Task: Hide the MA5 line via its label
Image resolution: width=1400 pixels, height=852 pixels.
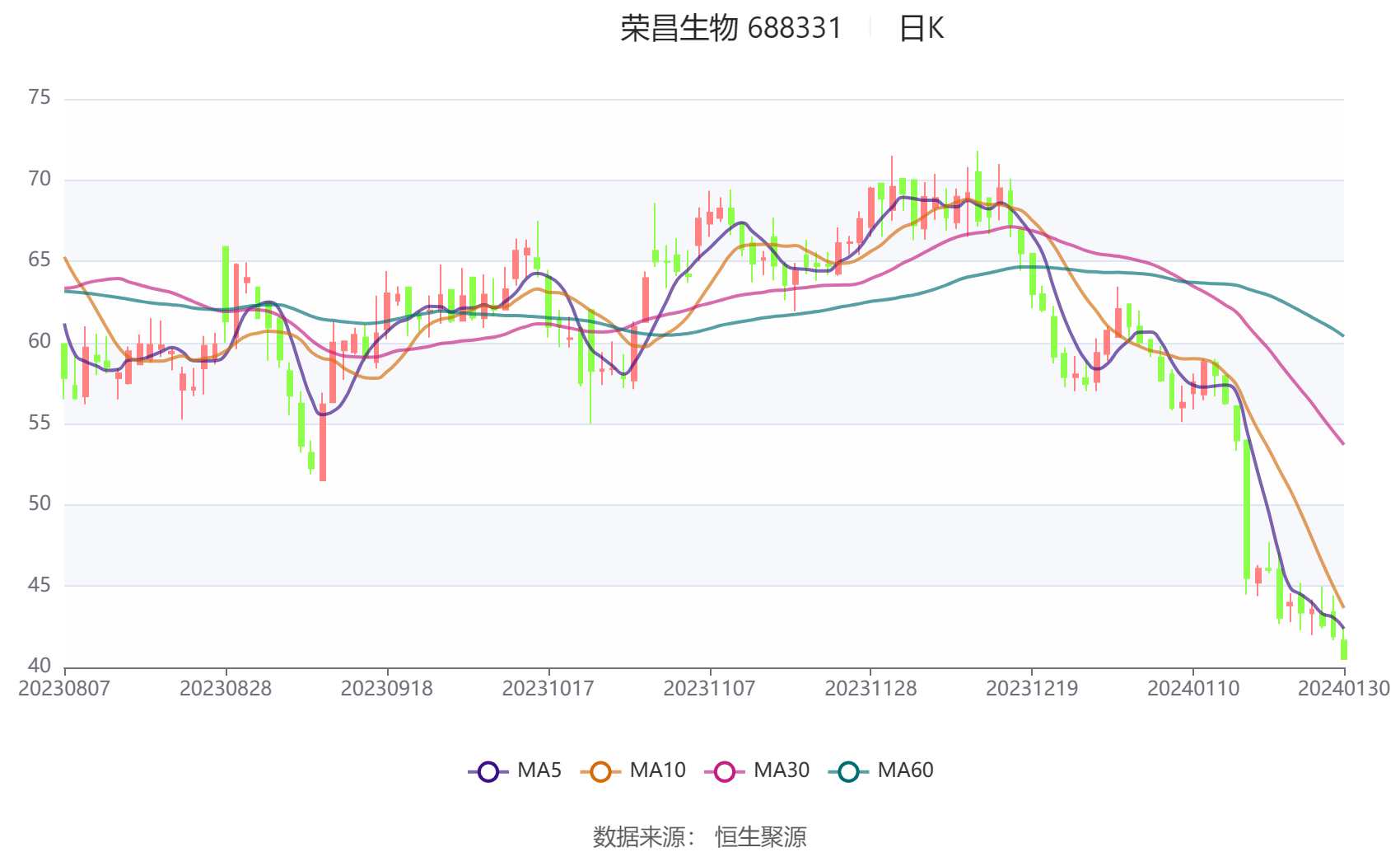Action: click(x=539, y=770)
